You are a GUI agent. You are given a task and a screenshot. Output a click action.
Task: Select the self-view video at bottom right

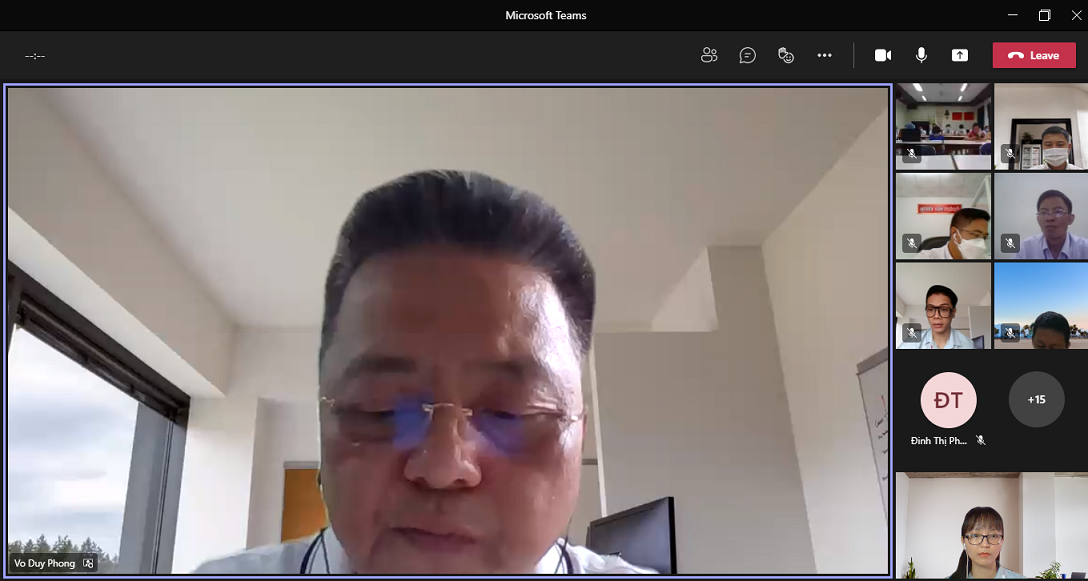(x=990, y=526)
